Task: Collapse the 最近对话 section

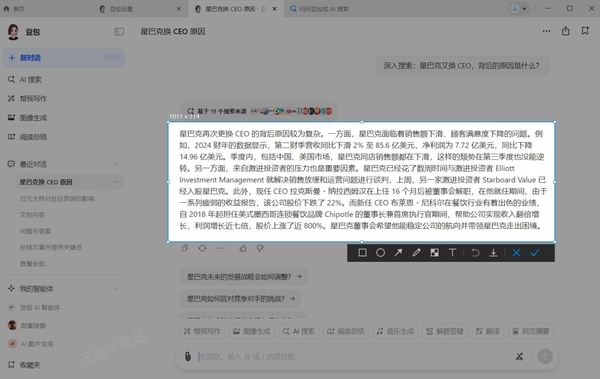Action: click(116, 164)
